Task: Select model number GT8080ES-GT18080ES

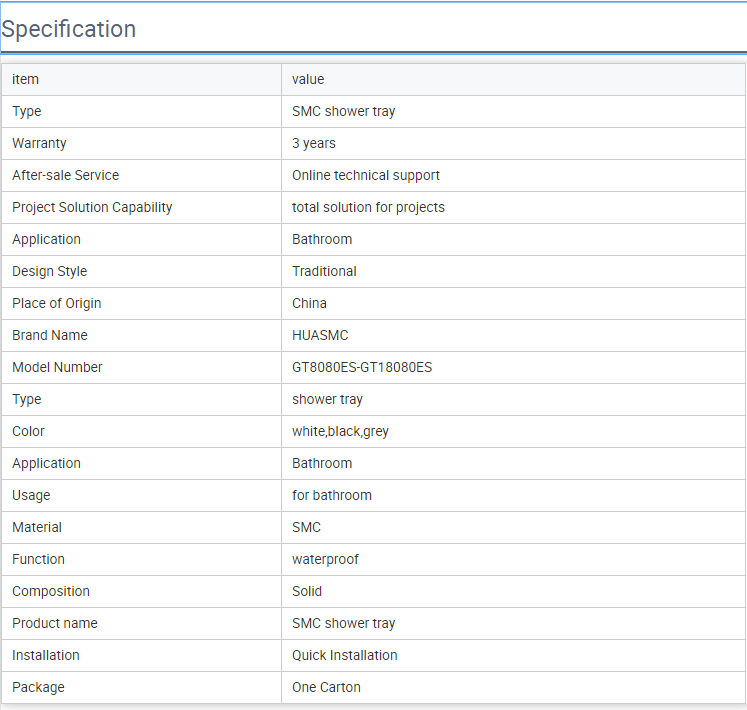Action: click(x=362, y=367)
